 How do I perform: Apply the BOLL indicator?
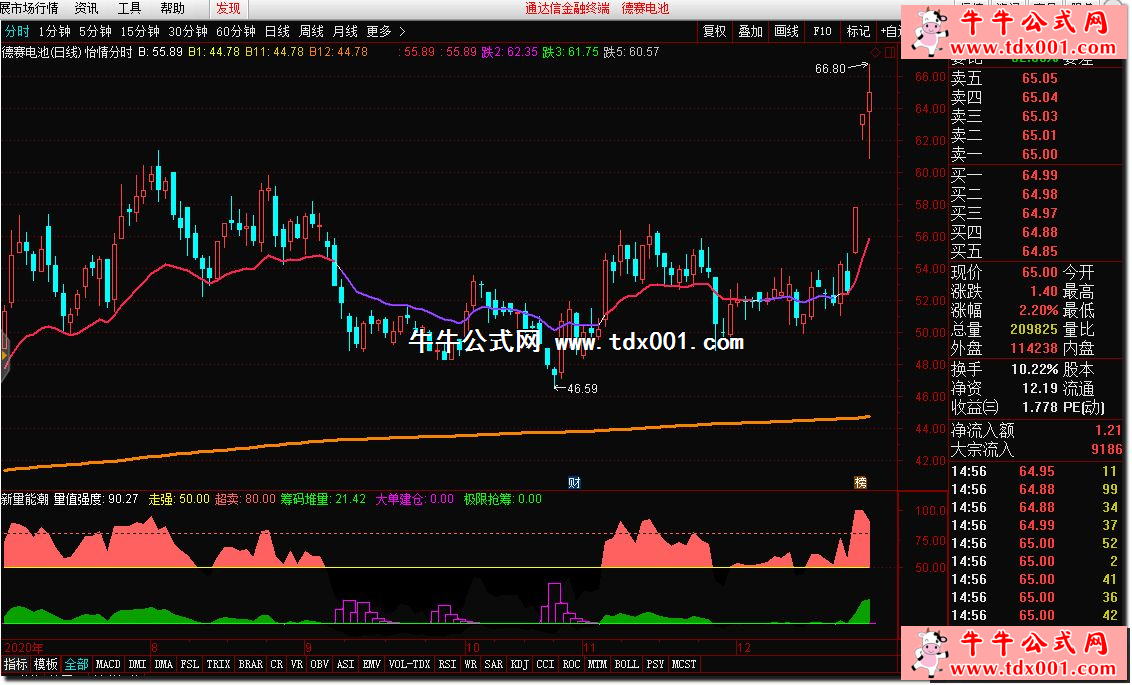pos(626,664)
